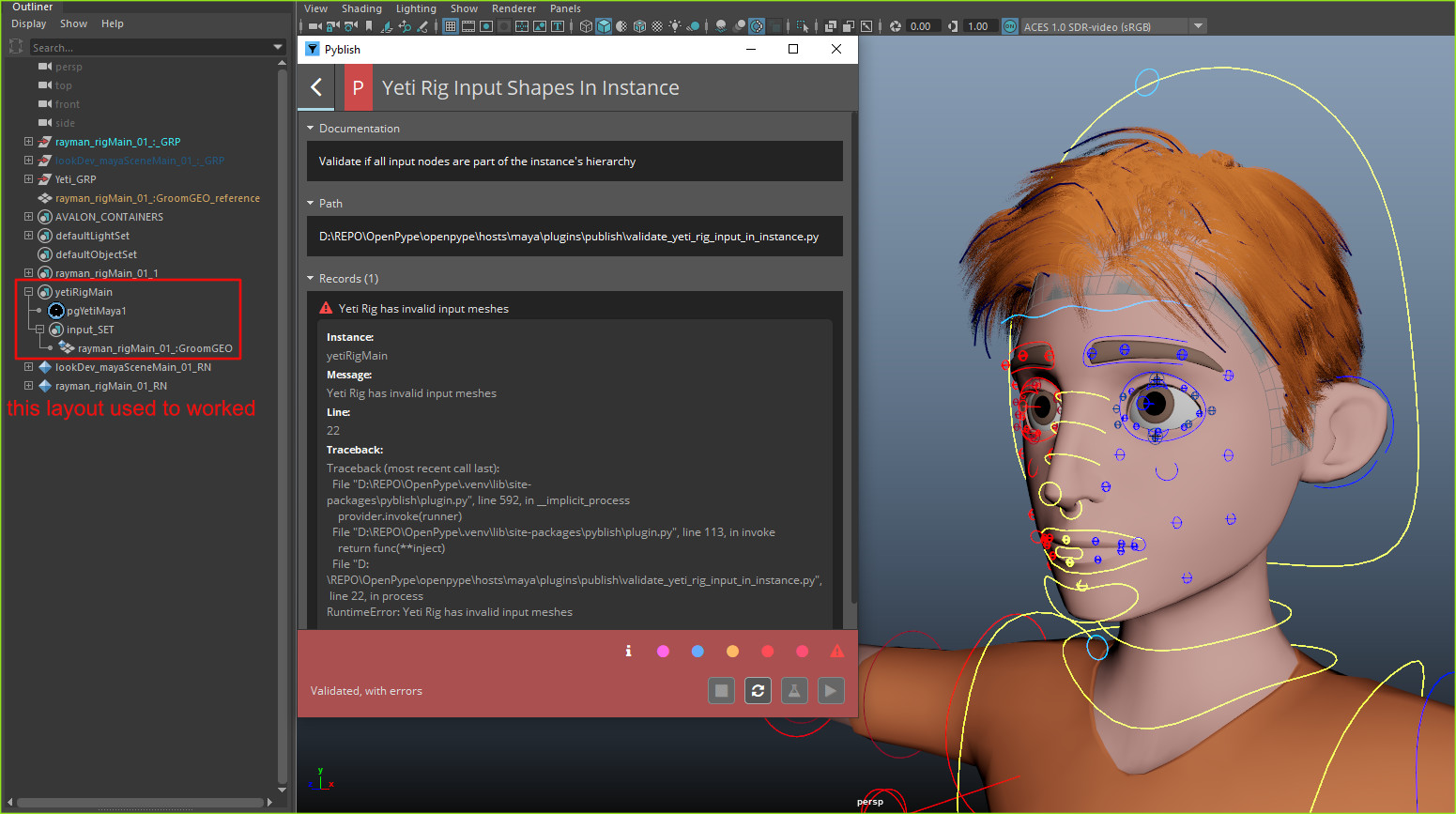Screen dimensions: 1456x814
Task: Expand defaultLightSet in Outliner
Action: 28,236
